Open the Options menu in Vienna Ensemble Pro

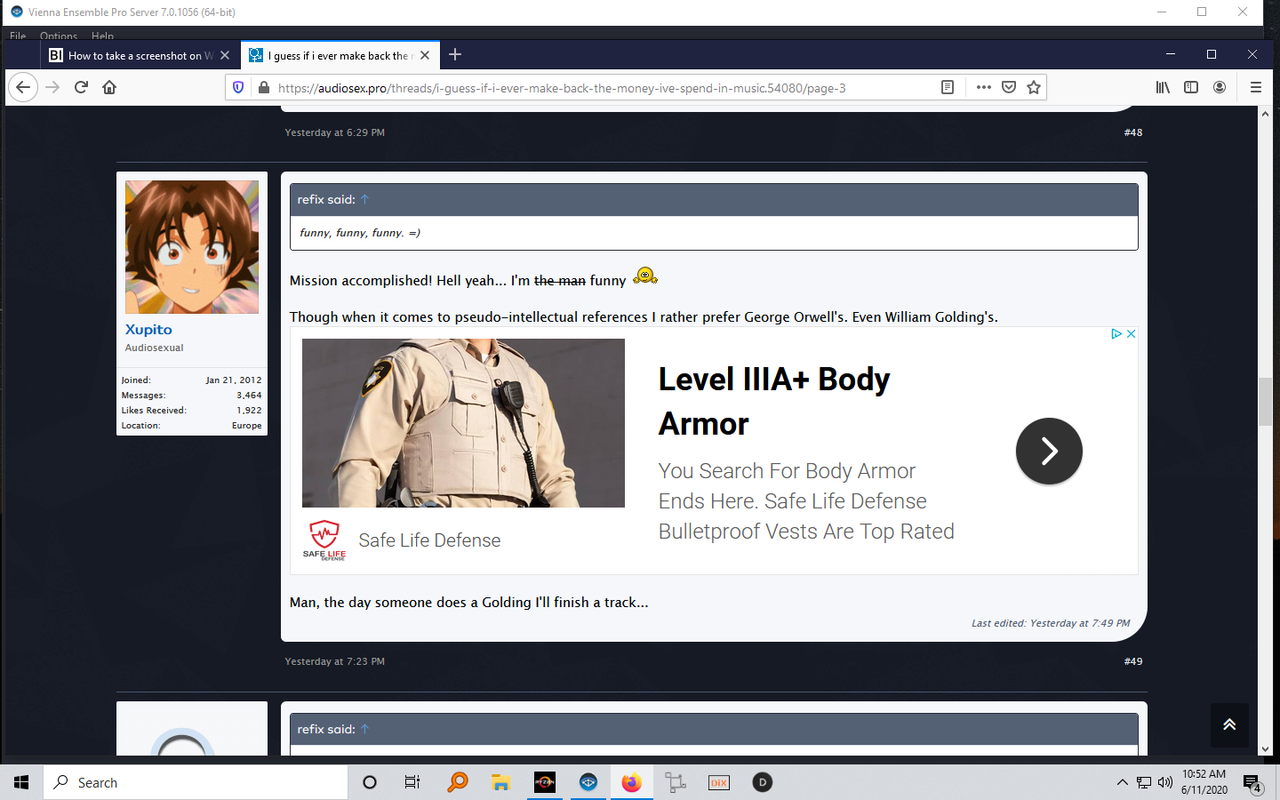tap(58, 36)
